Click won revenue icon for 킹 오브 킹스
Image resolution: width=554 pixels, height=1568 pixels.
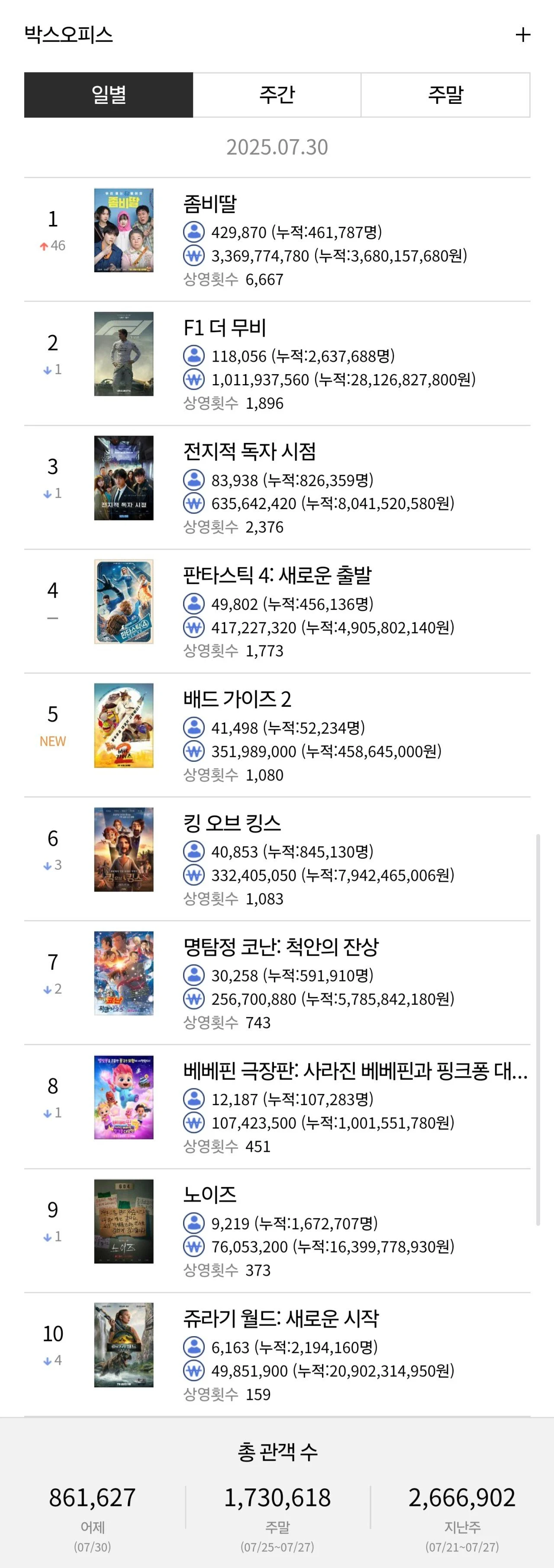(x=193, y=875)
